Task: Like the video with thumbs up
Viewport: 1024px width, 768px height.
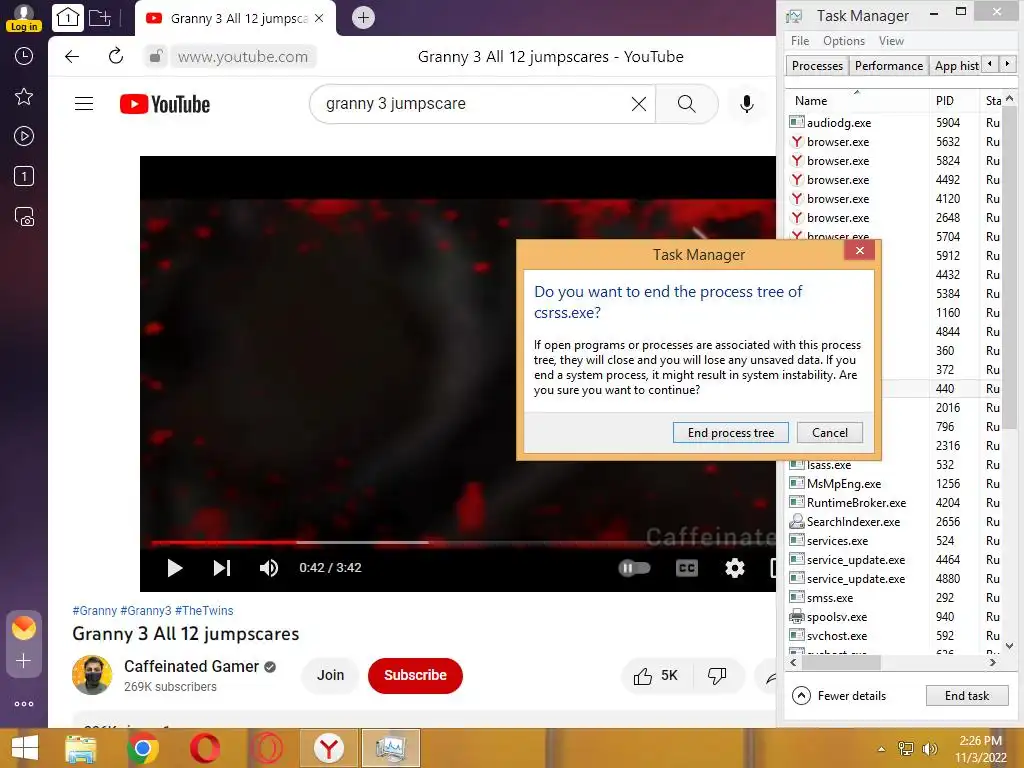Action: tap(656, 676)
